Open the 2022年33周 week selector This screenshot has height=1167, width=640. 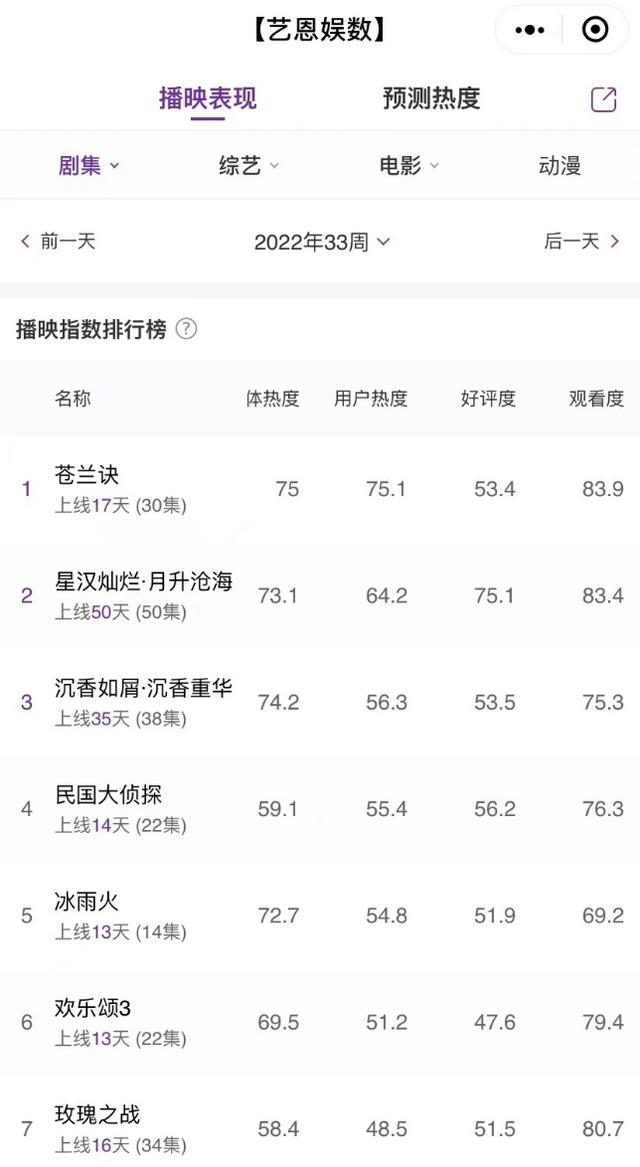320,240
